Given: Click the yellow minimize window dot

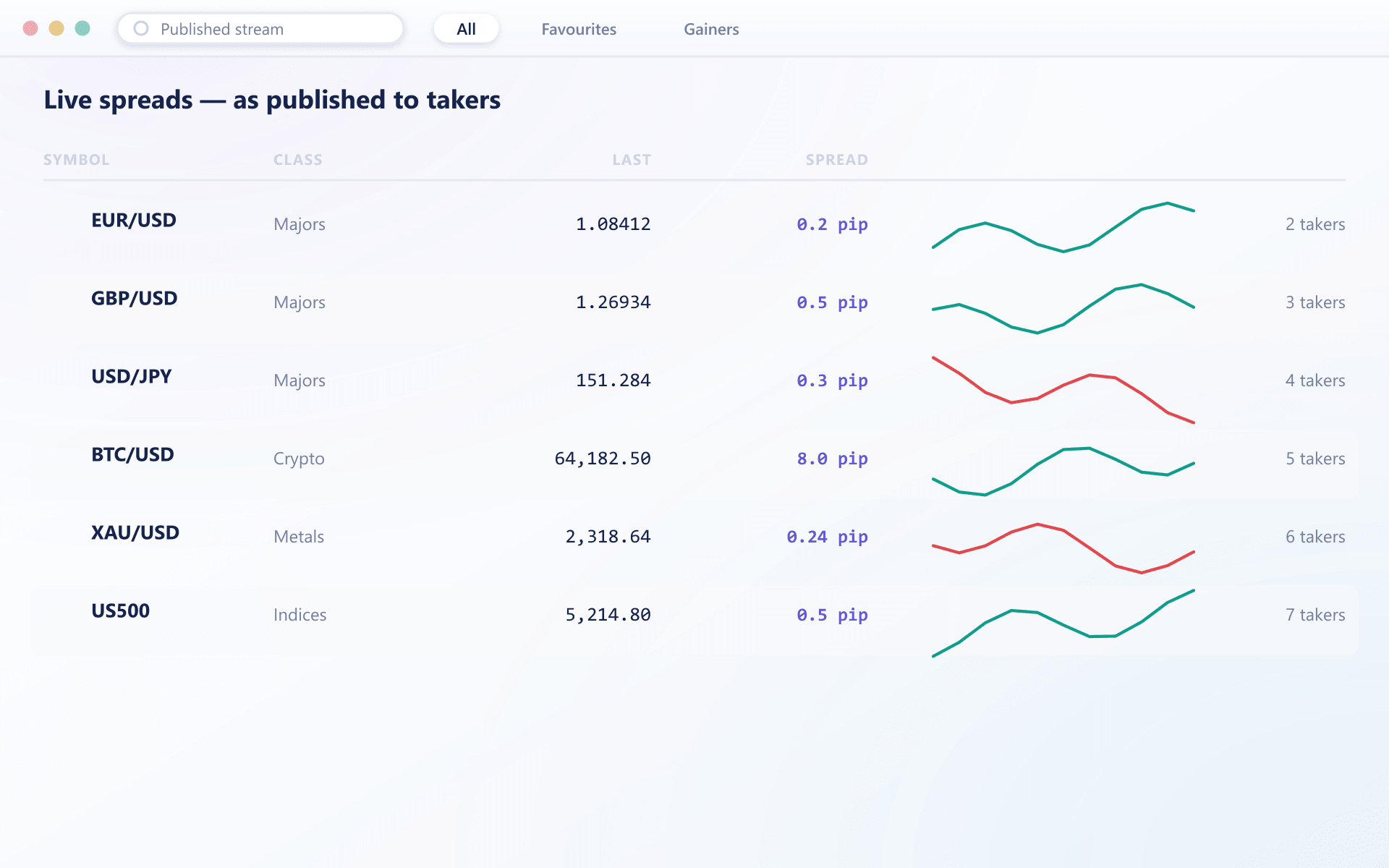Looking at the screenshot, I should 56,28.
